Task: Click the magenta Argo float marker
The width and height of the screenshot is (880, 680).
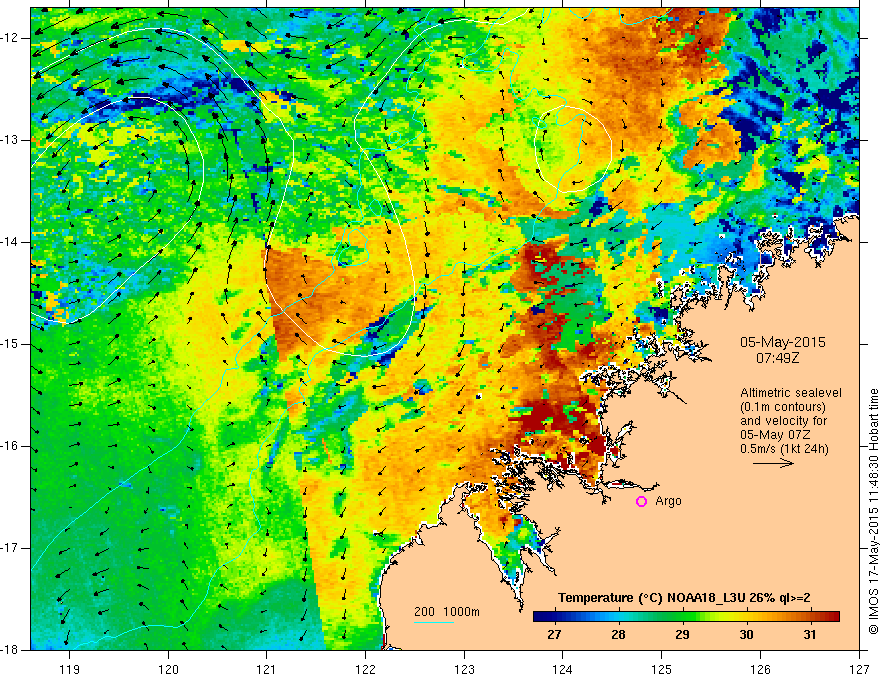Action: (641, 502)
